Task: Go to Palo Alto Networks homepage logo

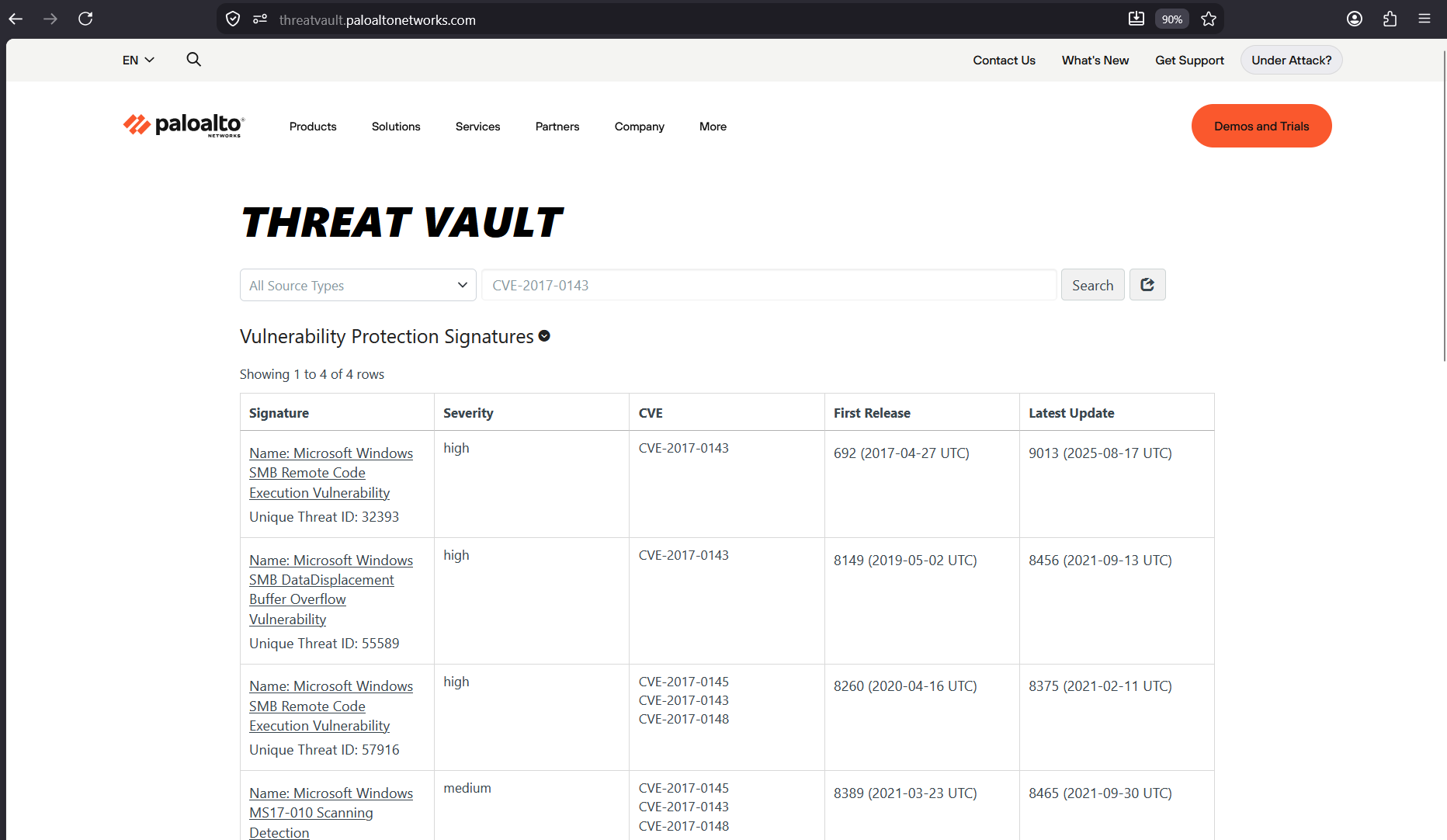Action: pyautogui.click(x=184, y=126)
